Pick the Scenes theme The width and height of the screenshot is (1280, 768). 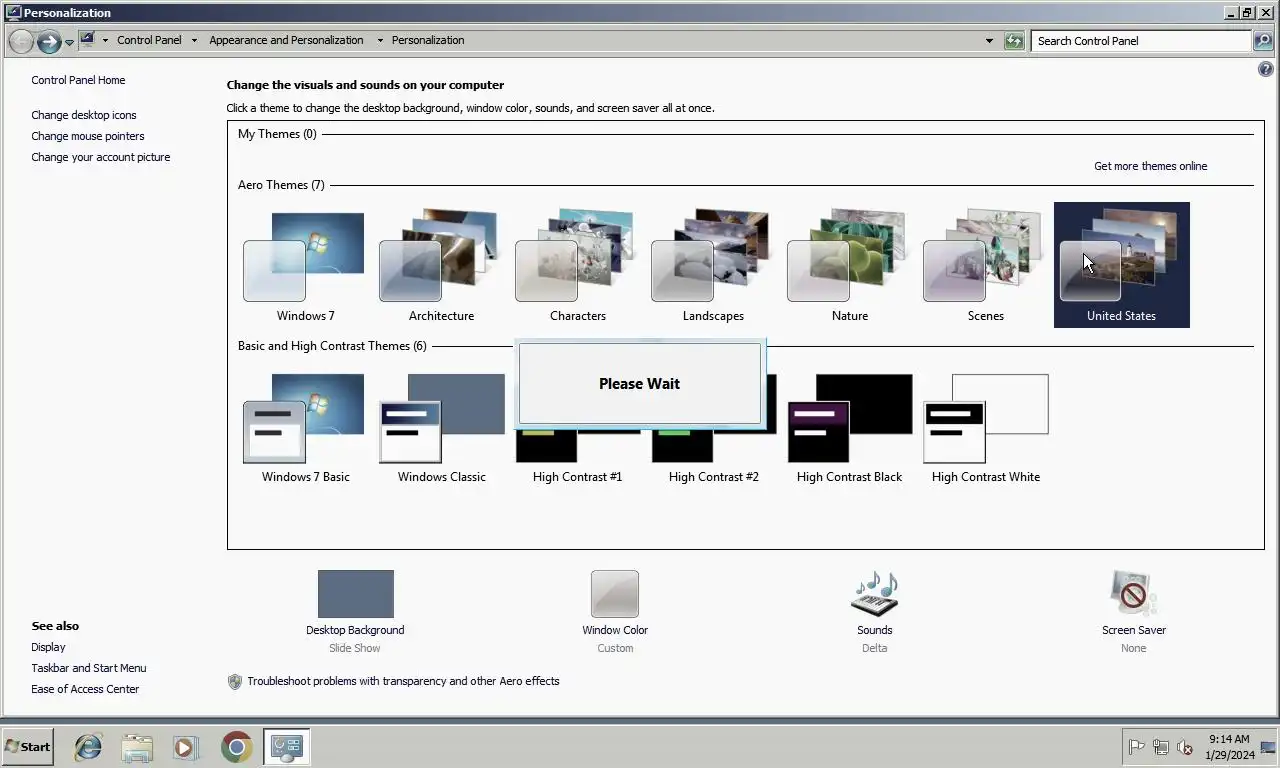click(985, 265)
